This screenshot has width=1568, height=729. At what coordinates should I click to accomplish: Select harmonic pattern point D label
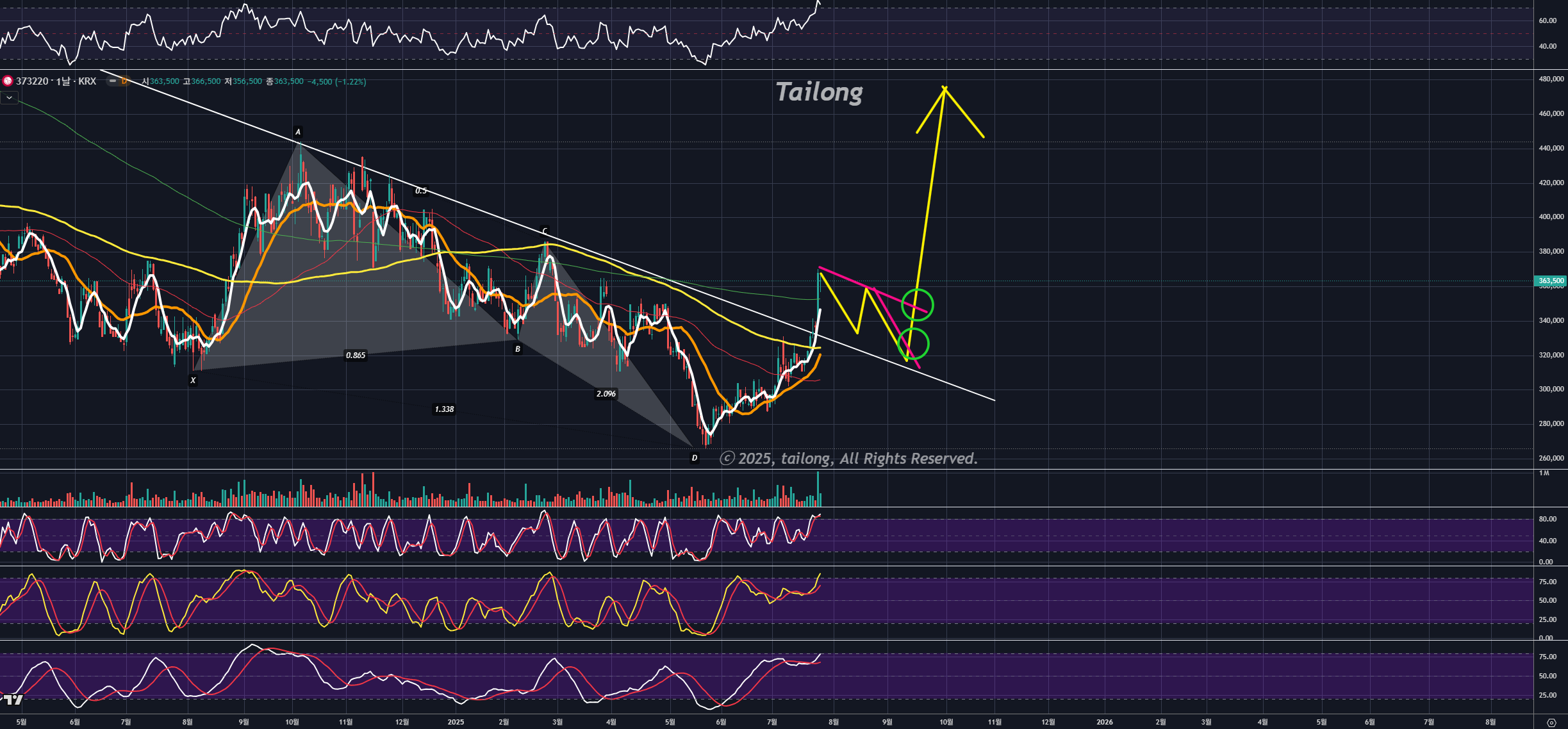tap(694, 458)
